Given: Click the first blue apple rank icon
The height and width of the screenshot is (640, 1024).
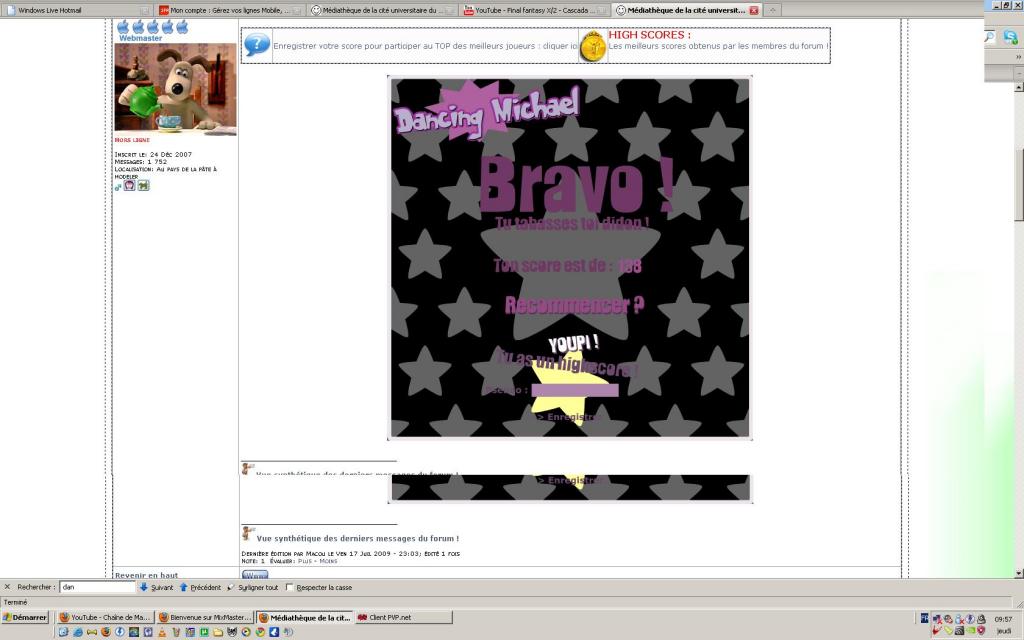Looking at the screenshot, I should (123, 26).
